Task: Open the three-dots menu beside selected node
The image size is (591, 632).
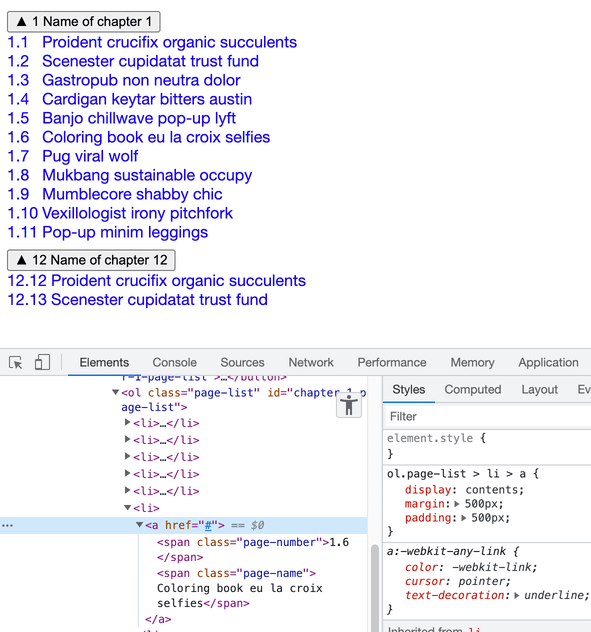Action: [x=7, y=526]
